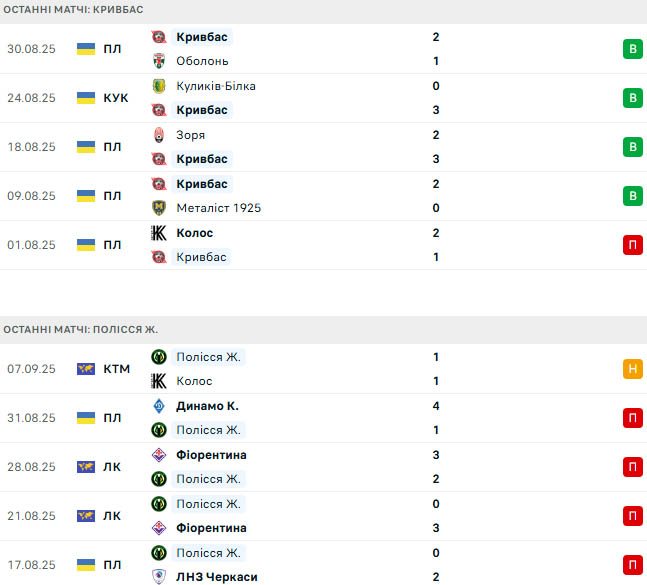The height and width of the screenshot is (585, 647).
Task: Select the Останні матчі: Кривбас section header
Action: (x=73, y=9)
